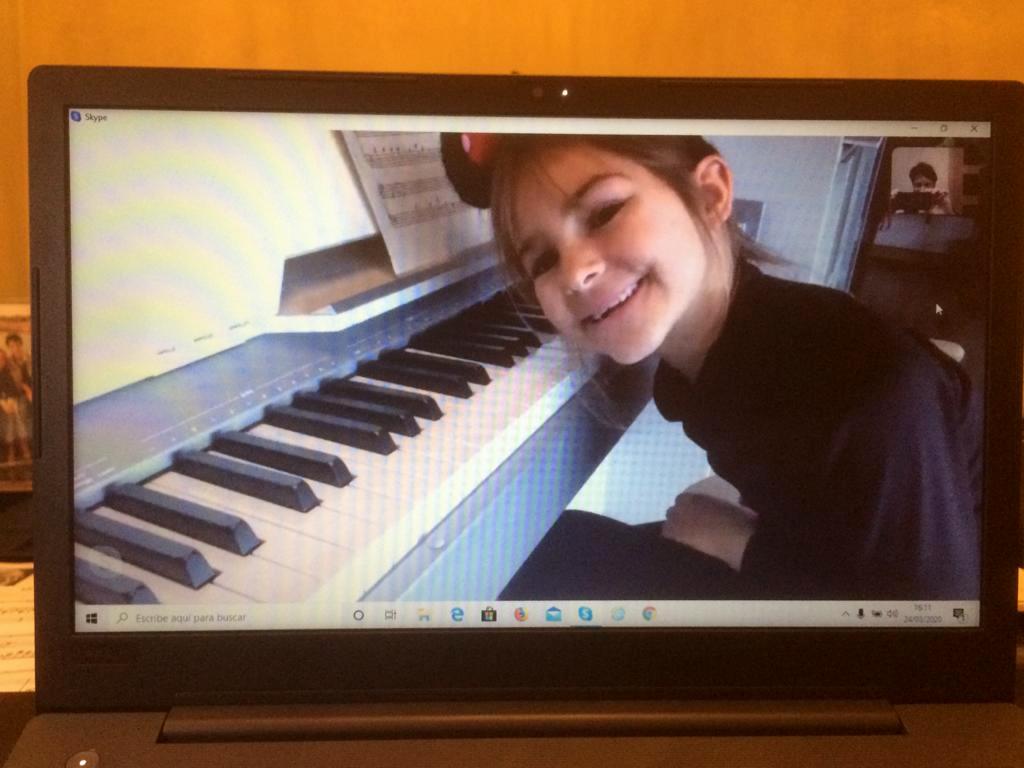Launch Google Chrome from the taskbar
The height and width of the screenshot is (768, 1024).
(x=649, y=614)
